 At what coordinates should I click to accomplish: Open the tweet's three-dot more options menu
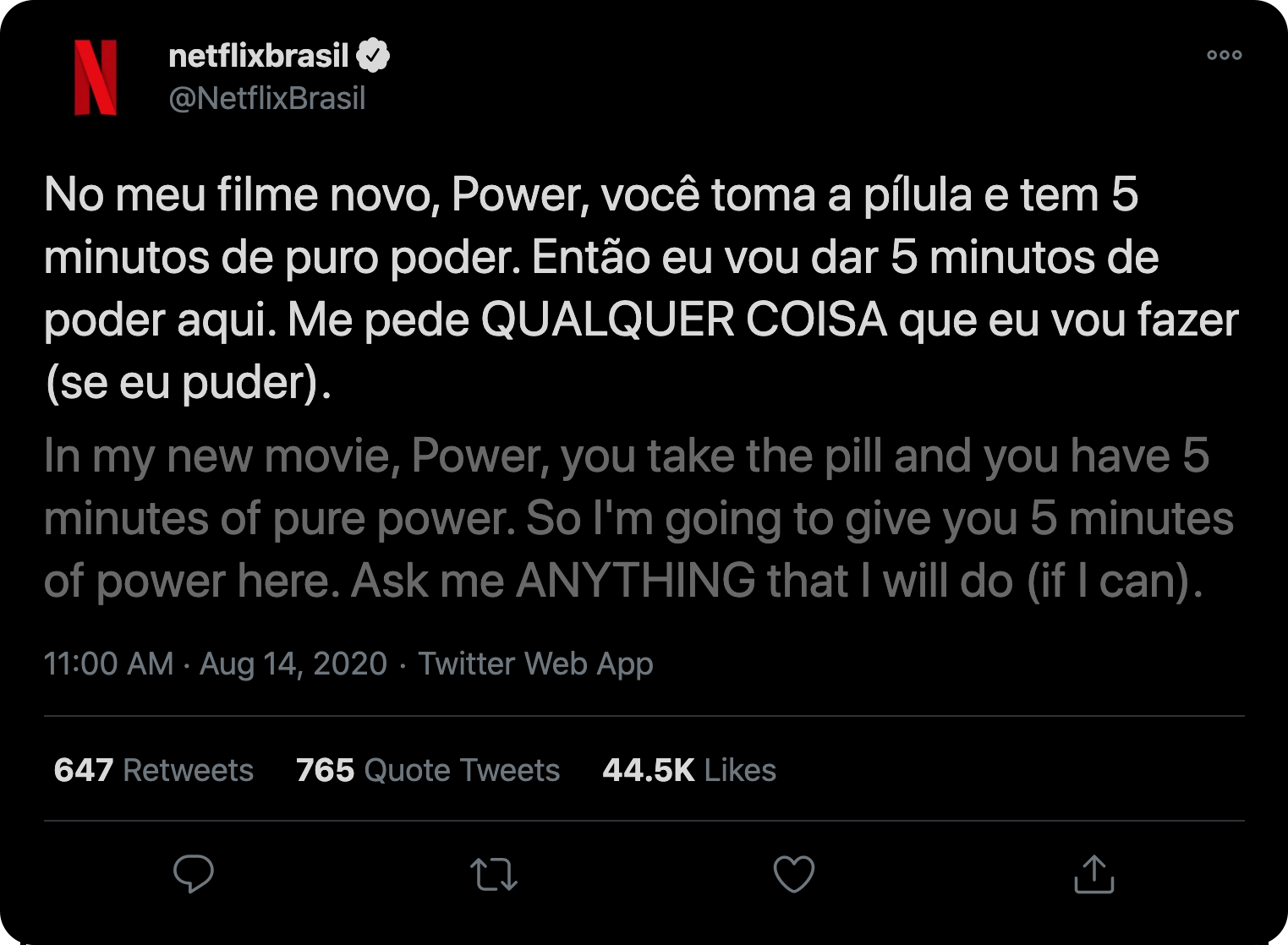[1224, 55]
